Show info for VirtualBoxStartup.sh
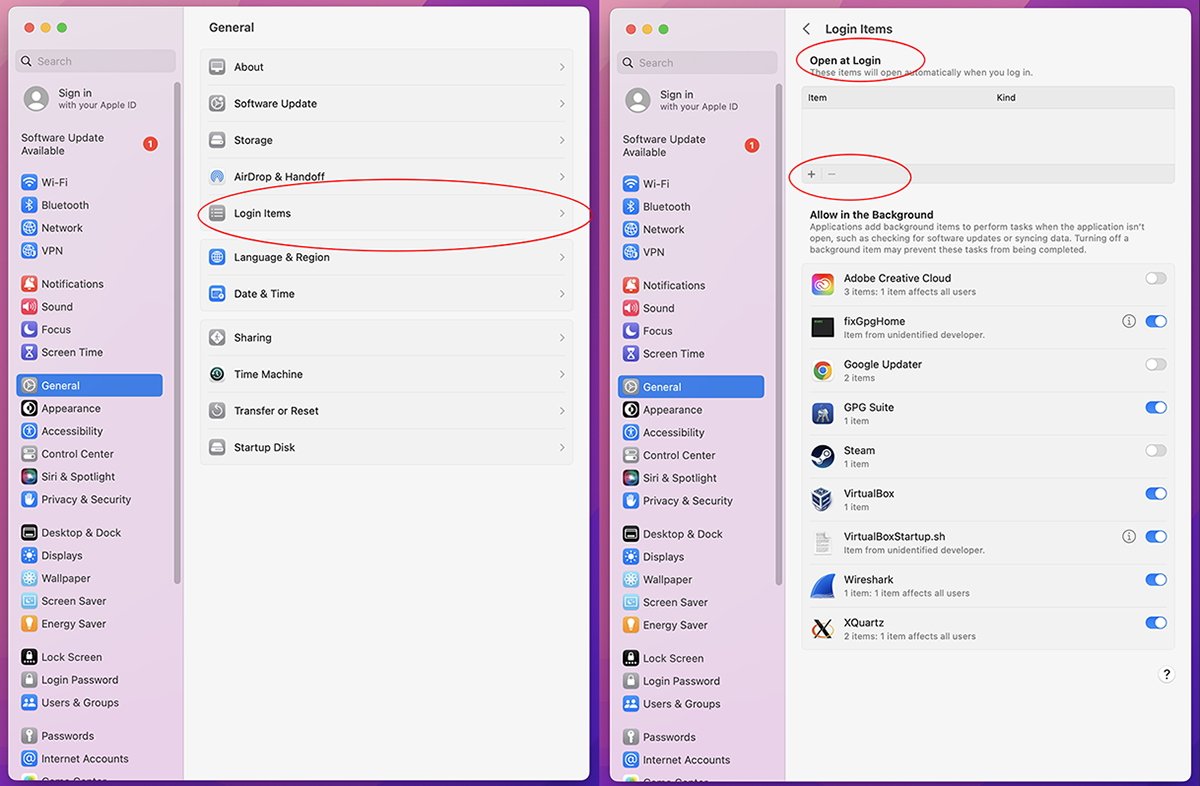The height and width of the screenshot is (786, 1200). (x=1129, y=537)
